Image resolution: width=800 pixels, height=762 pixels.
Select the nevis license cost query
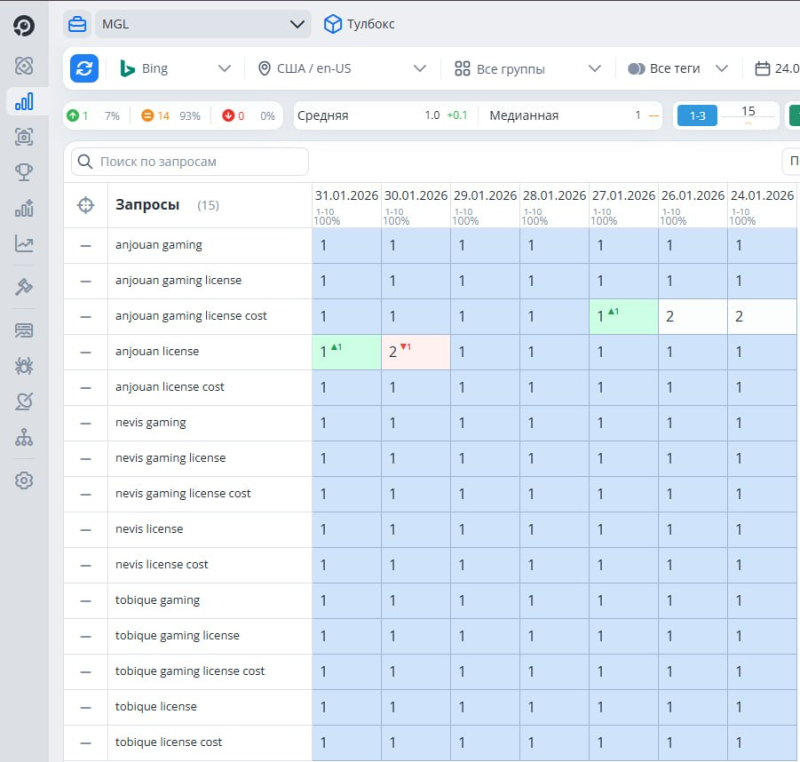[x=161, y=565]
